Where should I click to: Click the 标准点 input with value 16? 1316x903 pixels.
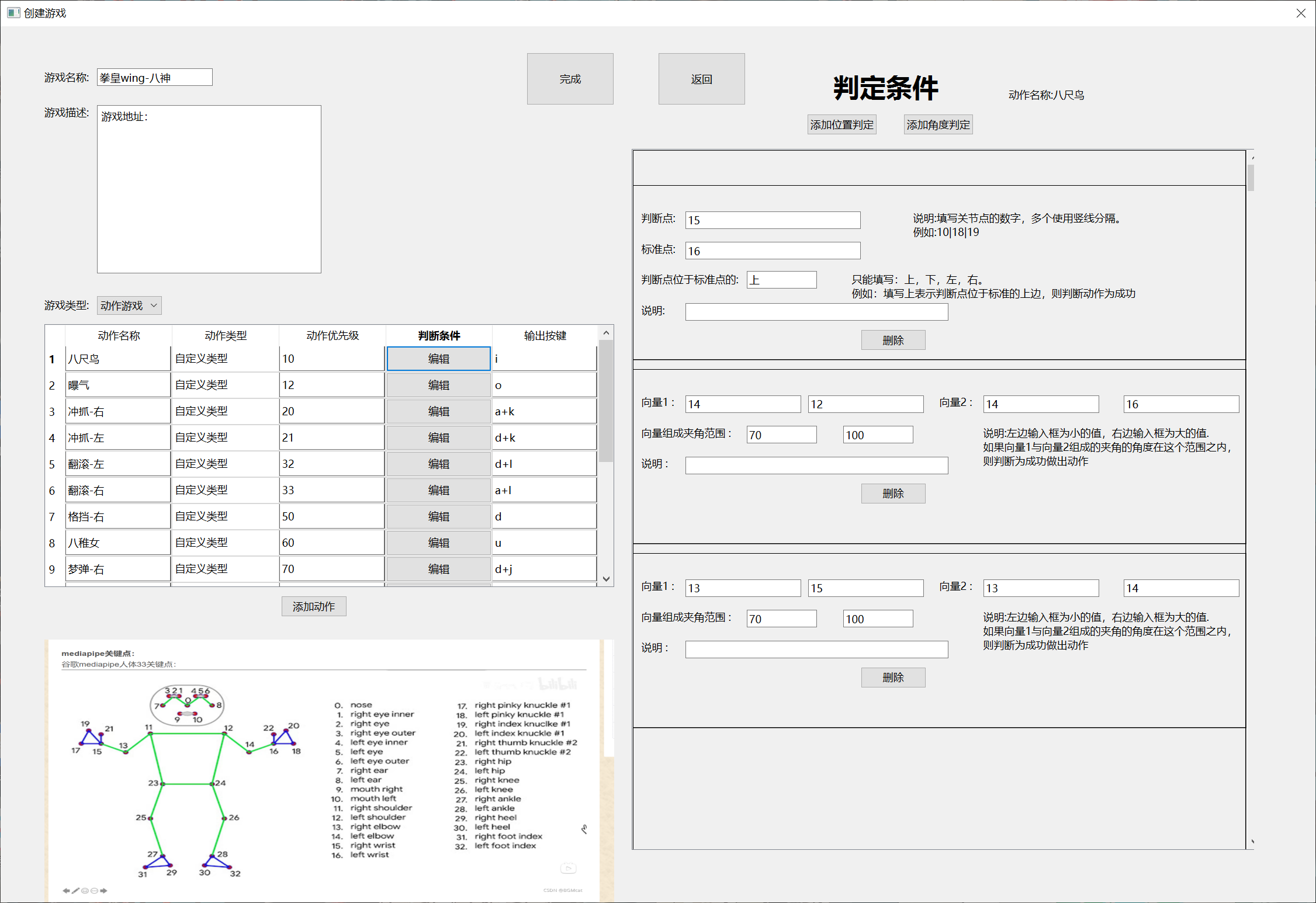click(x=773, y=251)
